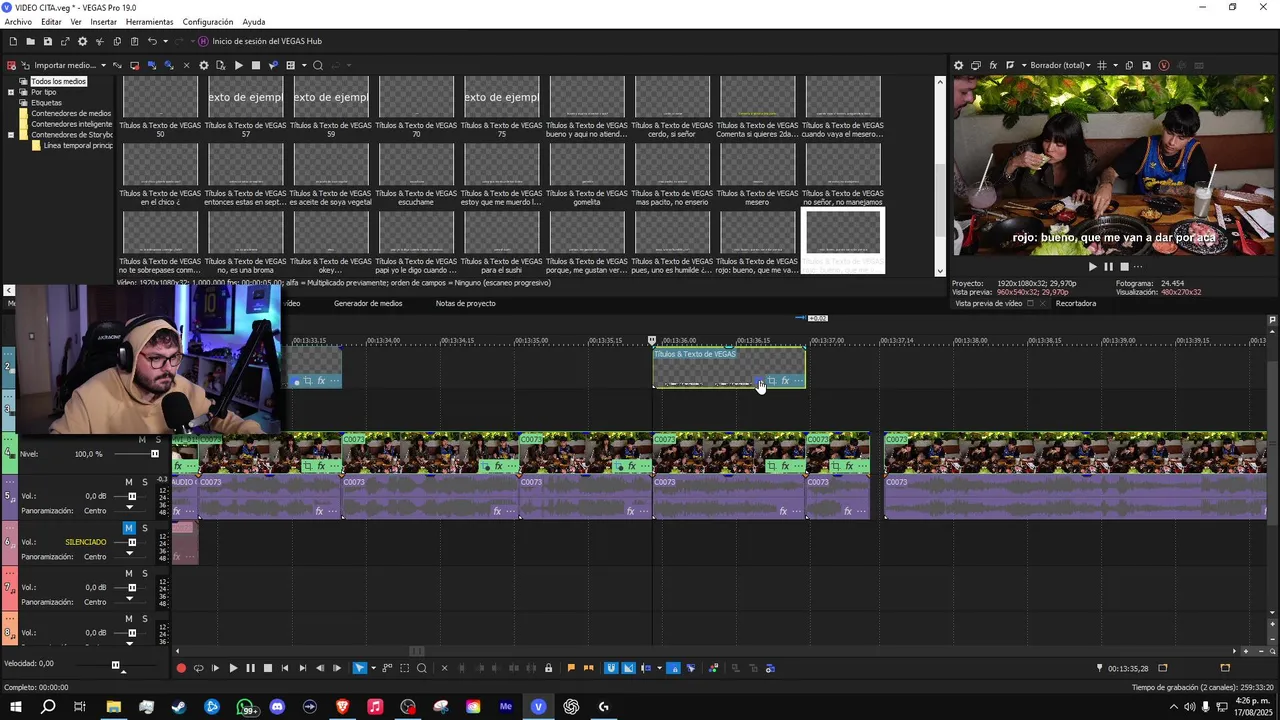Open Auto Ripple mode dropdown arrow
1280x720 pixels.
(659, 668)
